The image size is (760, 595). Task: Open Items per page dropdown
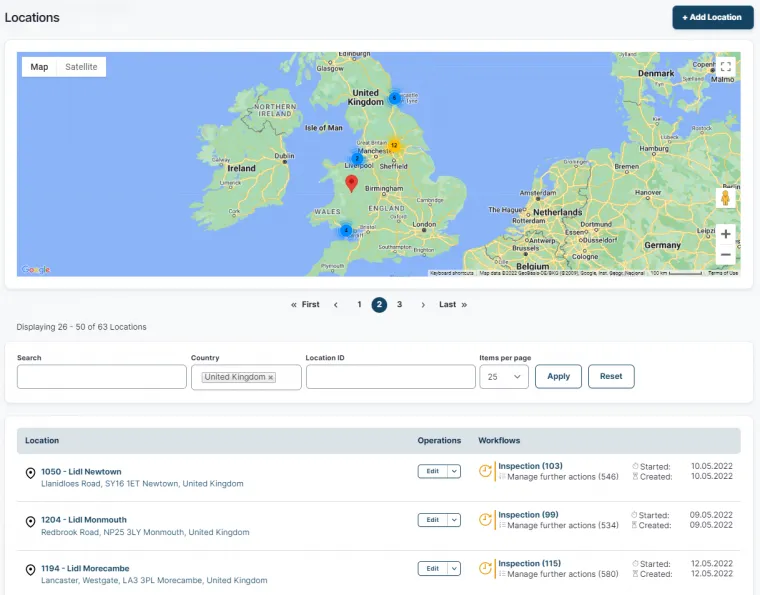504,376
